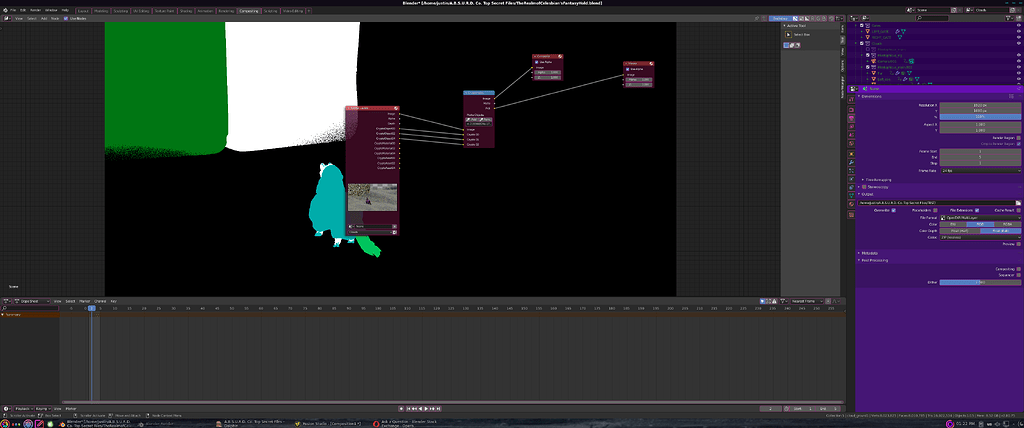The height and width of the screenshot is (428, 1024).
Task: Open the Output properties tab icon
Action: click(x=852, y=118)
